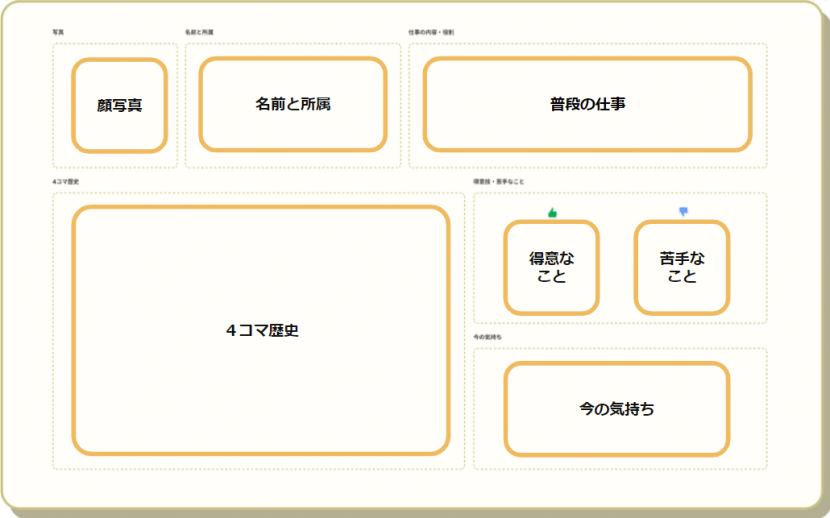830x518 pixels.
Task: Select the 得意技・苦手なこと section label
Action: point(498,182)
